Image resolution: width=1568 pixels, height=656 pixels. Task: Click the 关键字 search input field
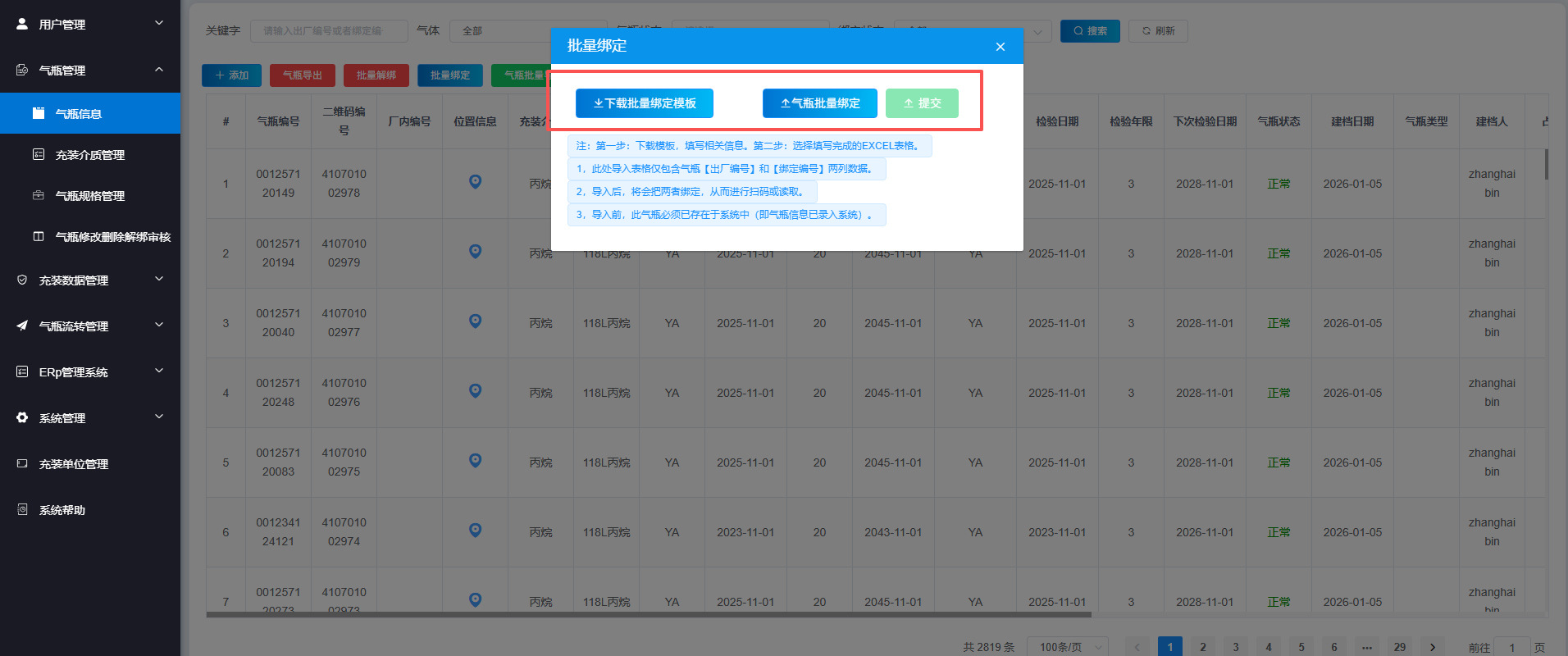pyautogui.click(x=328, y=31)
